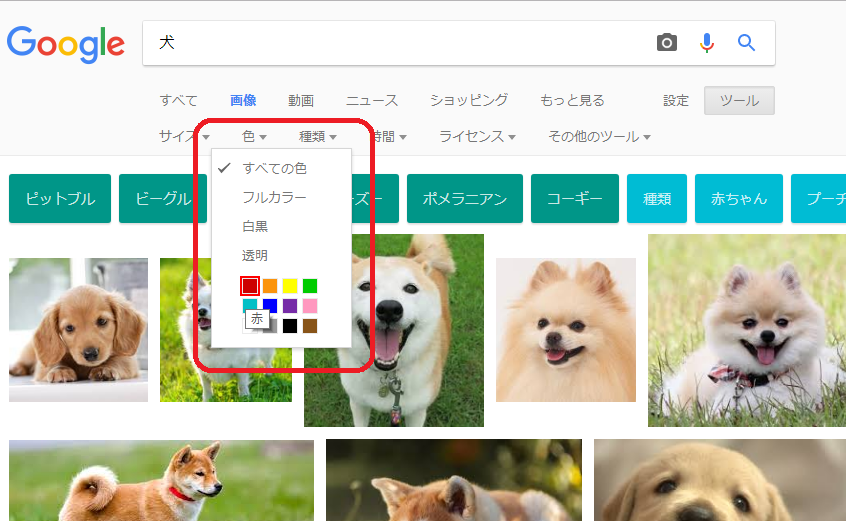
Task: Open search by image camera icon
Action: (x=667, y=42)
